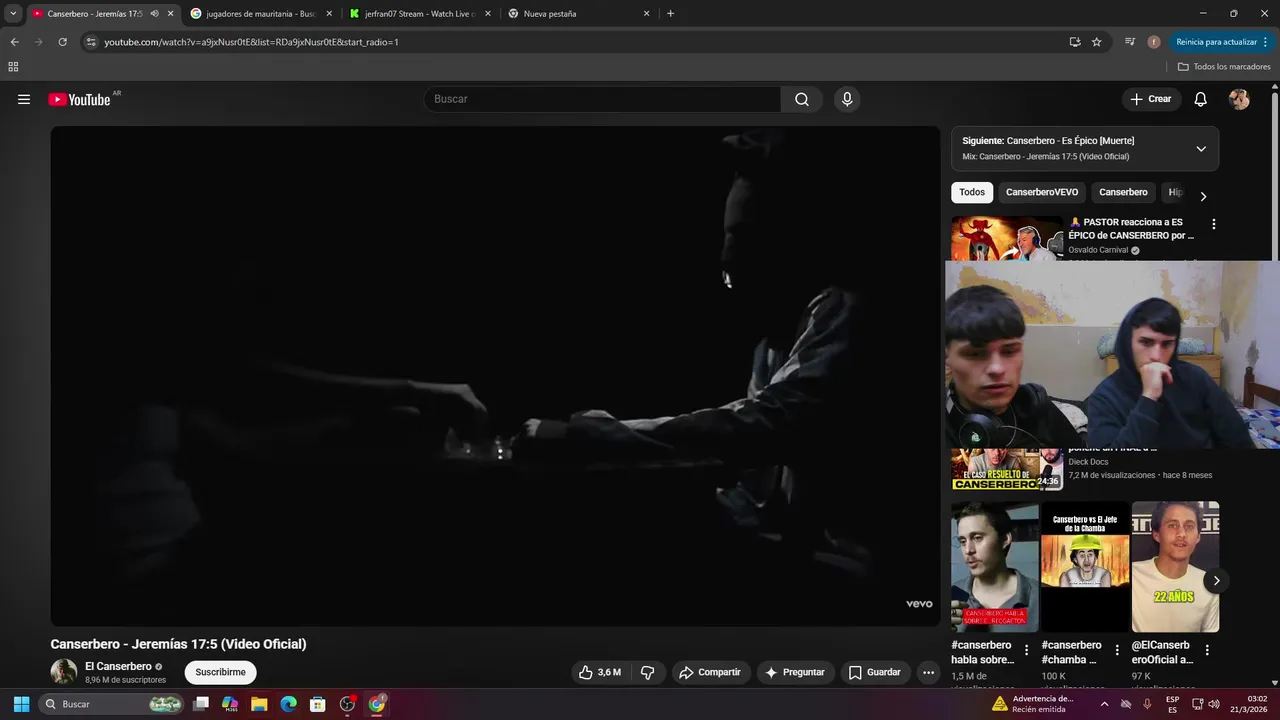Open YouTube notifications bell

[x=1200, y=99]
